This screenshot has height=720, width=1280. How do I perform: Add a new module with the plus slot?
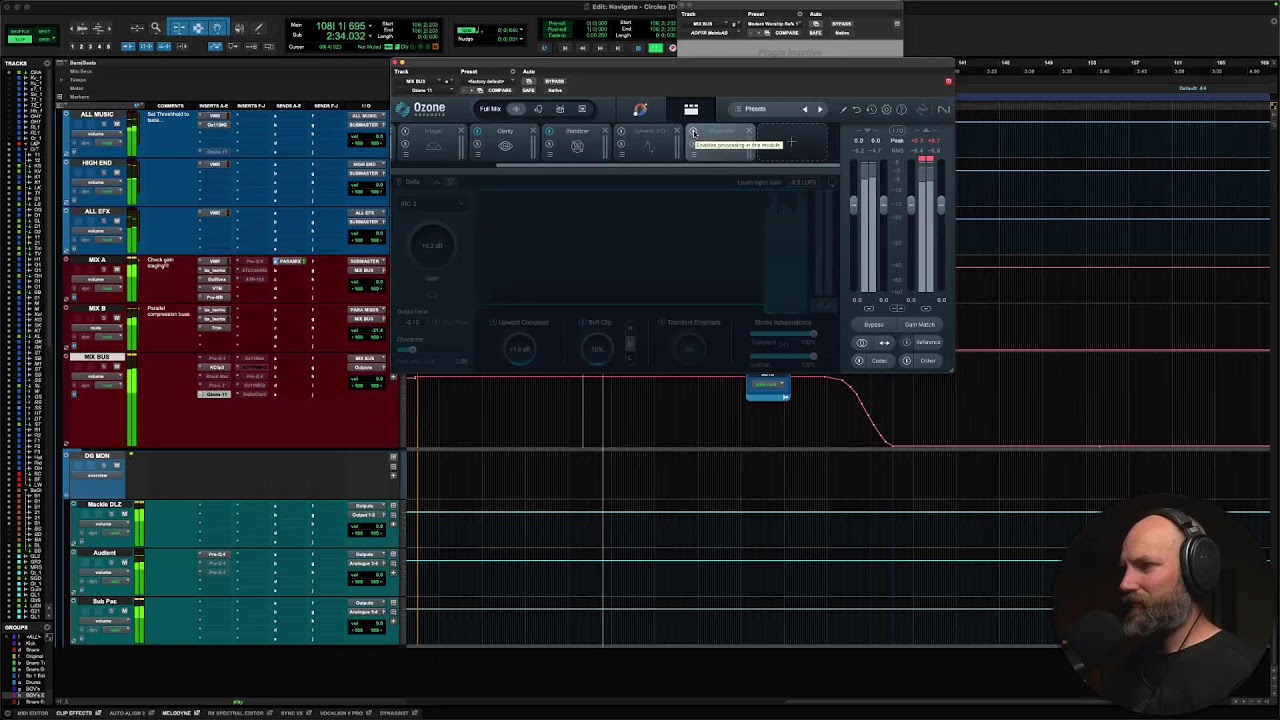tap(791, 143)
